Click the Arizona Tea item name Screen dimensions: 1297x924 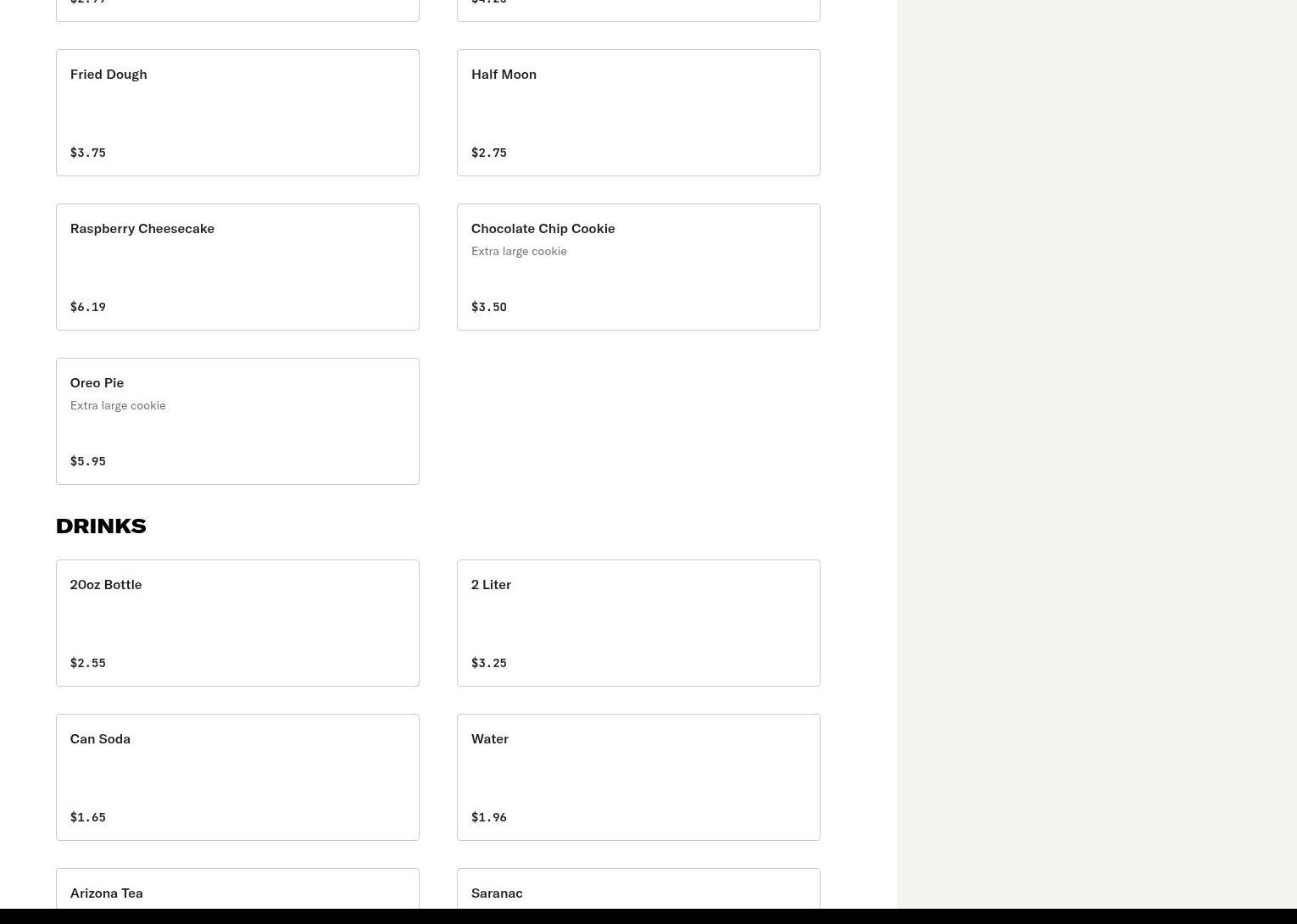tap(107, 893)
